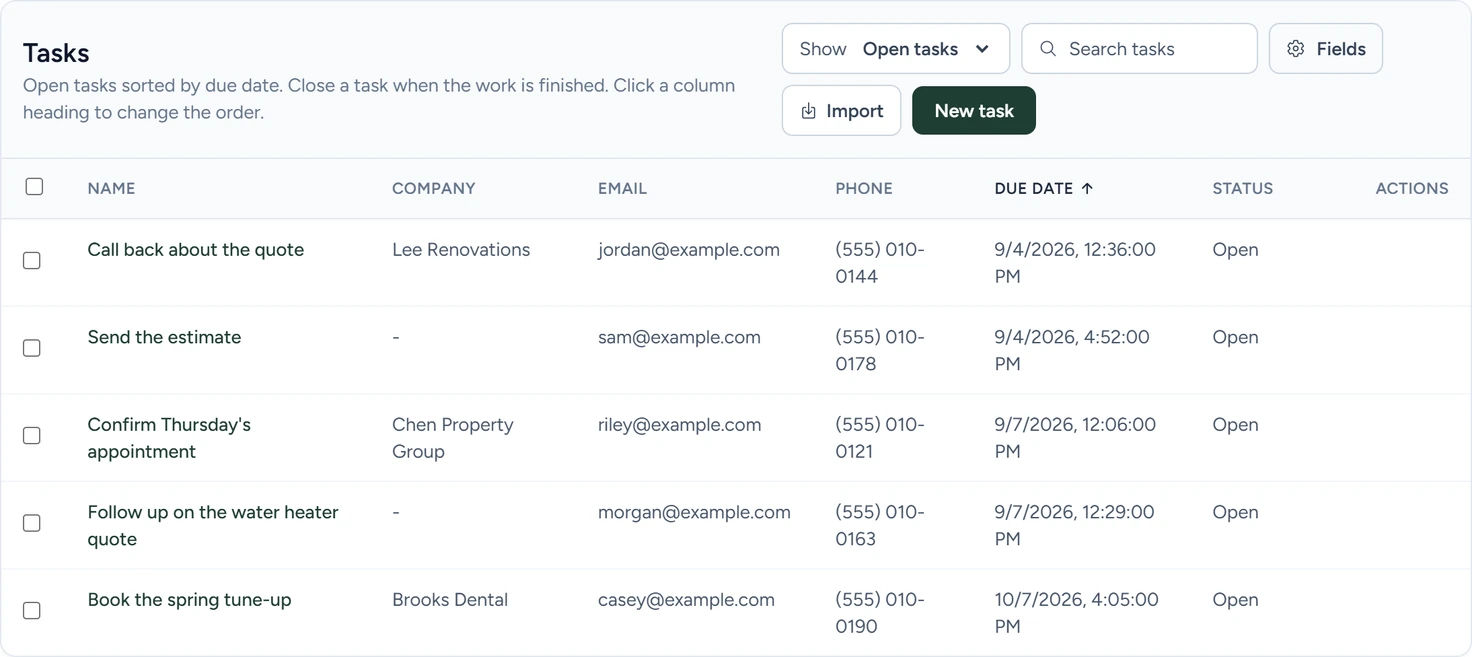Sort by the Company column heading
Viewport: 1472px width, 657px height.
433,188
